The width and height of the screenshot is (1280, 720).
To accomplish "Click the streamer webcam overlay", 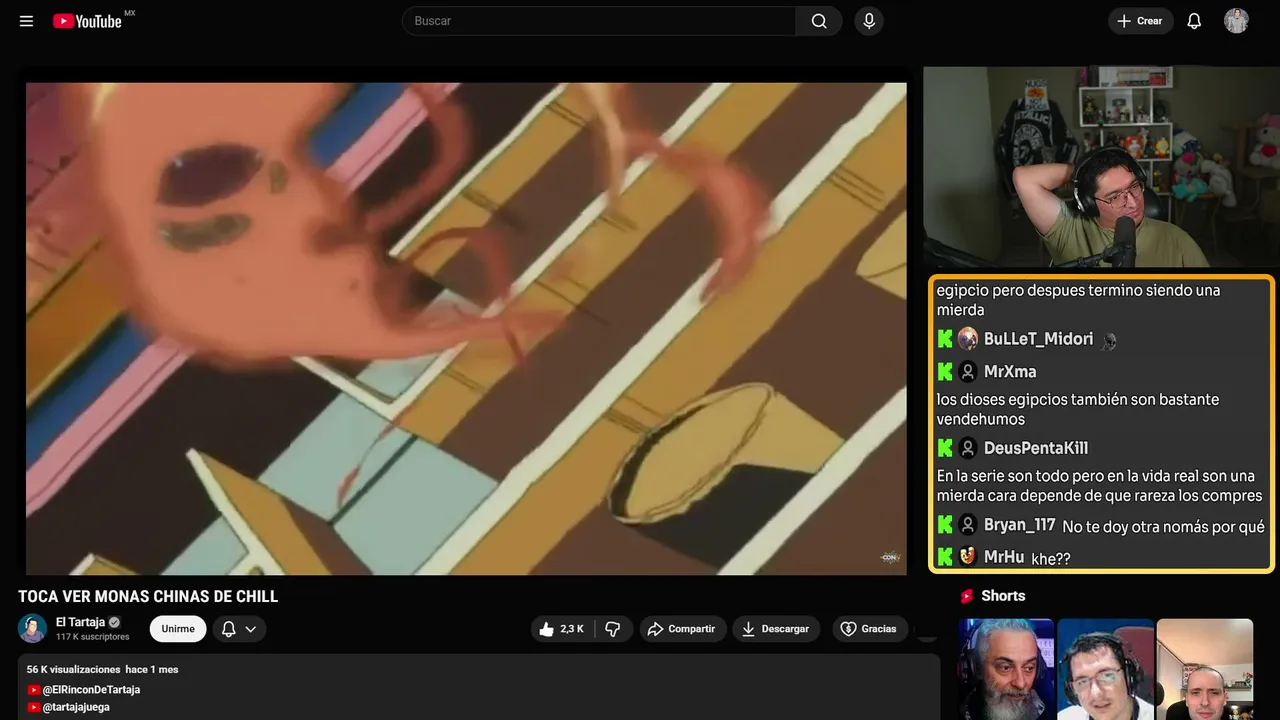I will pyautogui.click(x=1101, y=167).
